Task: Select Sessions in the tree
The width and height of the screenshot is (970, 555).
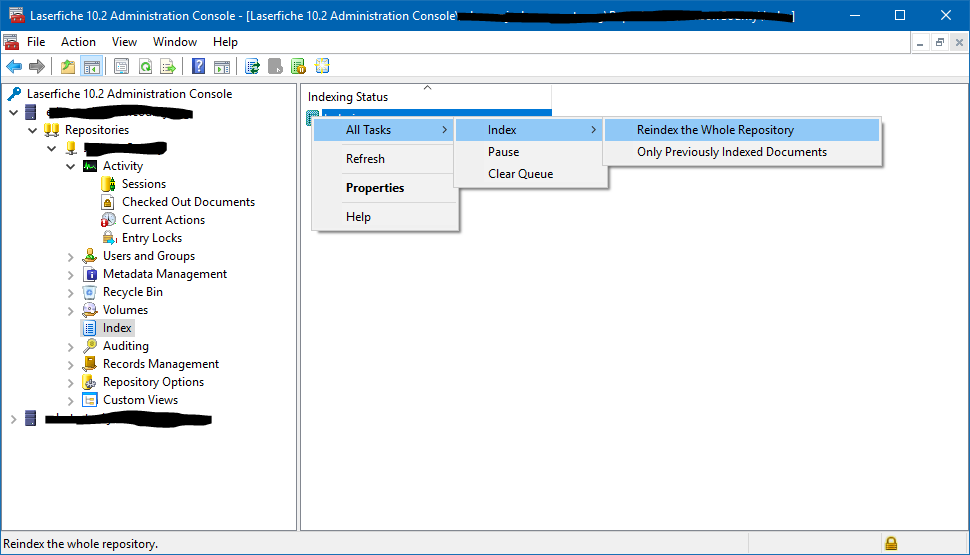Action: tap(144, 184)
